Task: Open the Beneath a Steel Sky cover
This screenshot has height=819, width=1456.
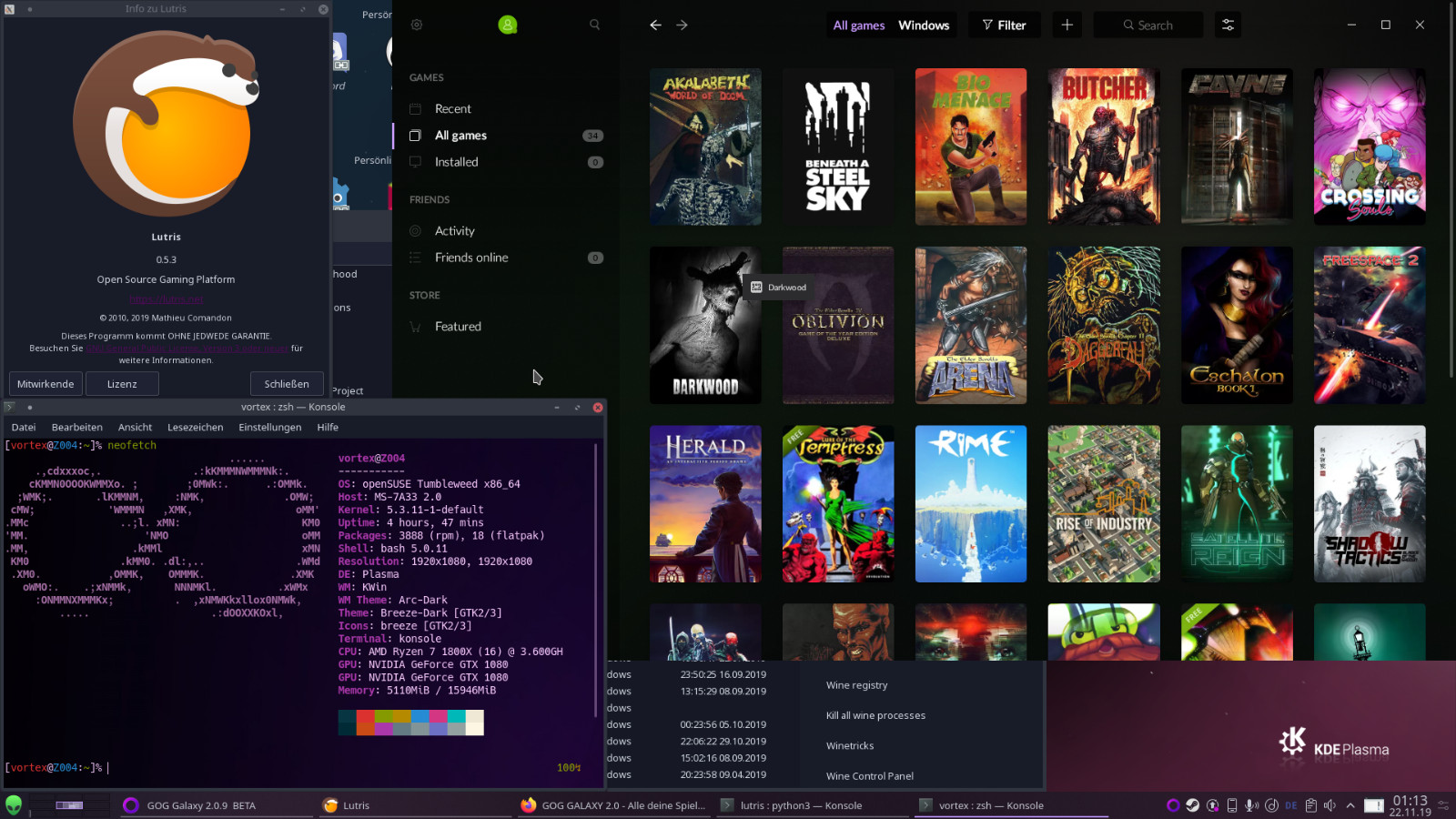Action: click(x=838, y=147)
